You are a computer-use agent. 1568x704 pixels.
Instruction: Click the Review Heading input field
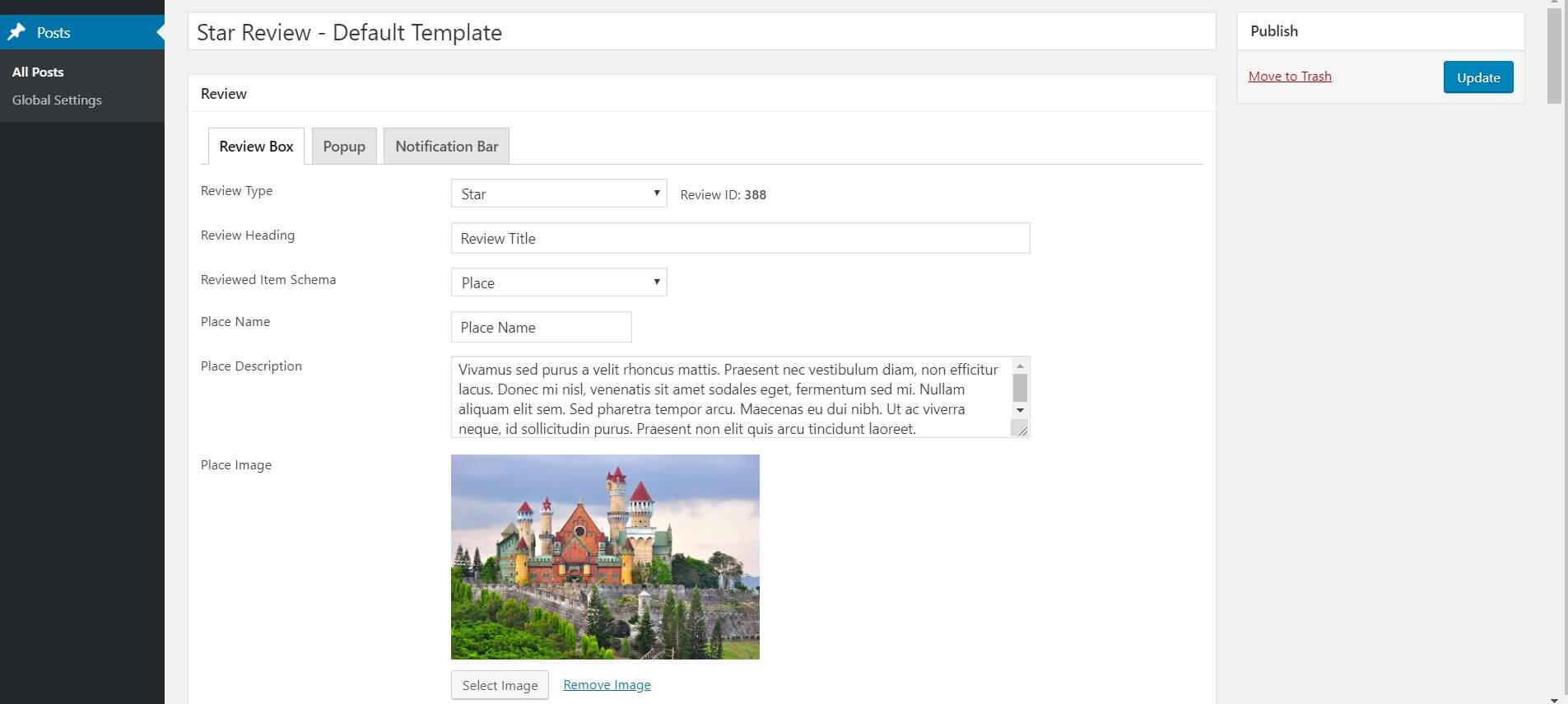tap(740, 238)
